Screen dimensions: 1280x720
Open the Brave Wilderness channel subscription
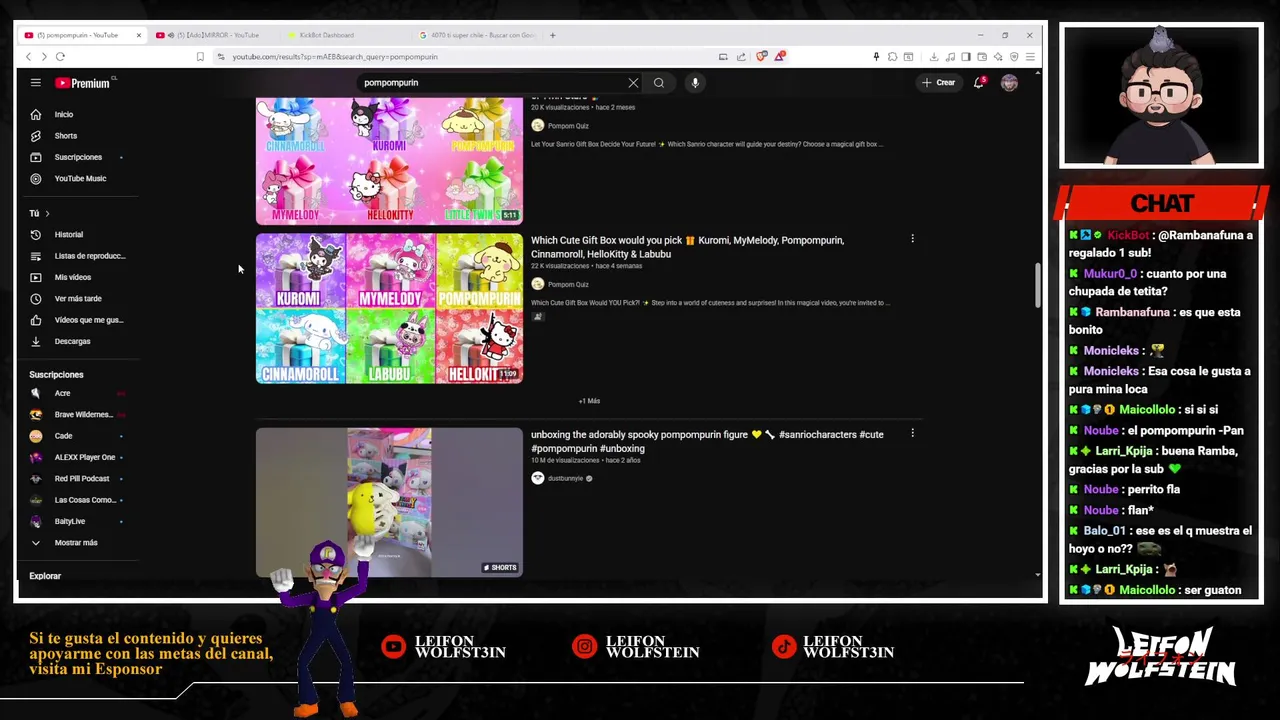(x=83, y=414)
